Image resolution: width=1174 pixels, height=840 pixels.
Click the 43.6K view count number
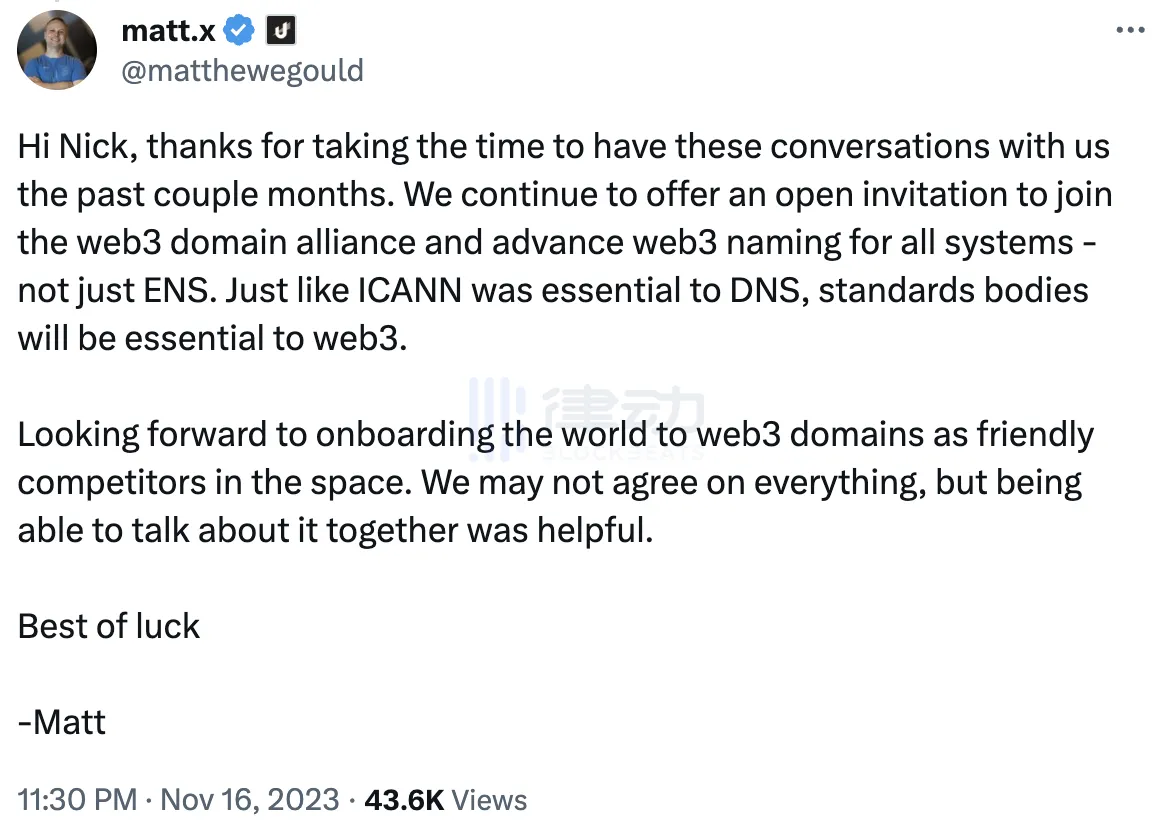404,800
